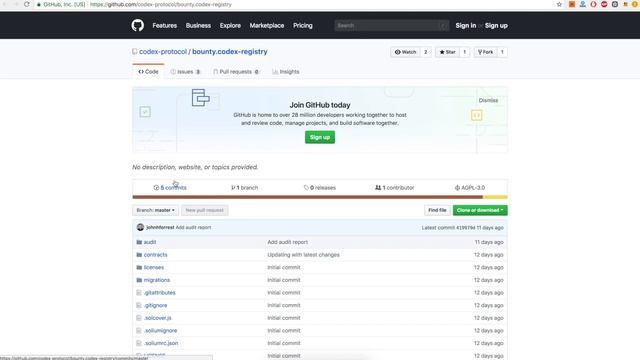This screenshot has width=640, height=360.
Task: Click green Sign up button in banner
Action: (320, 137)
